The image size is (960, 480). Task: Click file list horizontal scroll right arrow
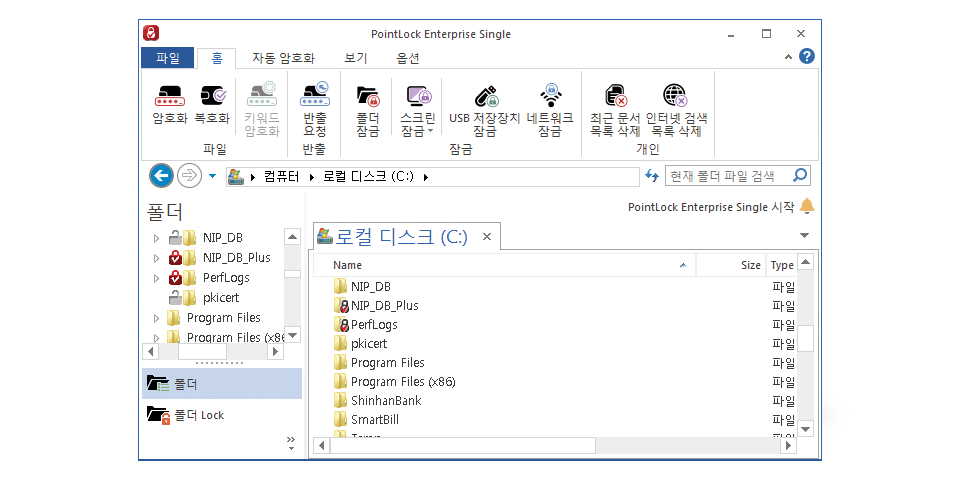[789, 446]
